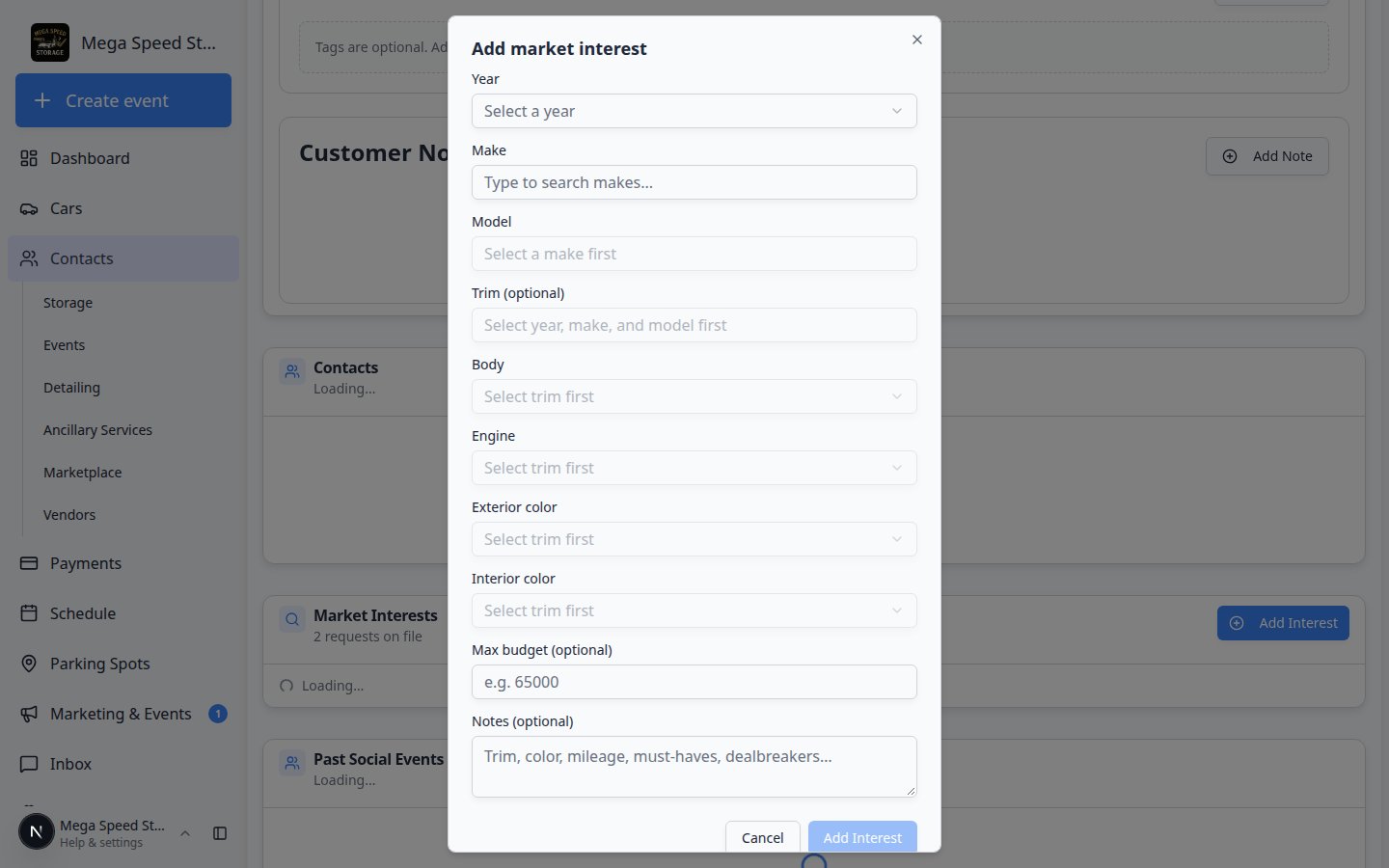Image resolution: width=1389 pixels, height=868 pixels.
Task: Click the Cars car icon
Action: click(x=29, y=208)
